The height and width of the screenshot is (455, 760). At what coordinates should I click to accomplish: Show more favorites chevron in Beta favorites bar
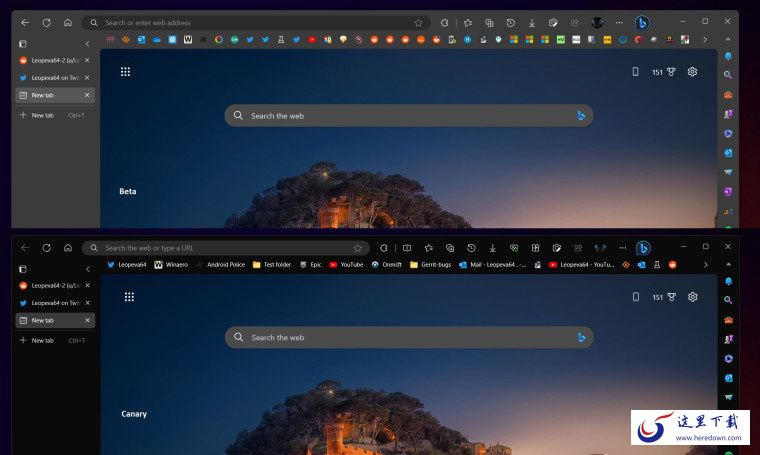tap(705, 40)
